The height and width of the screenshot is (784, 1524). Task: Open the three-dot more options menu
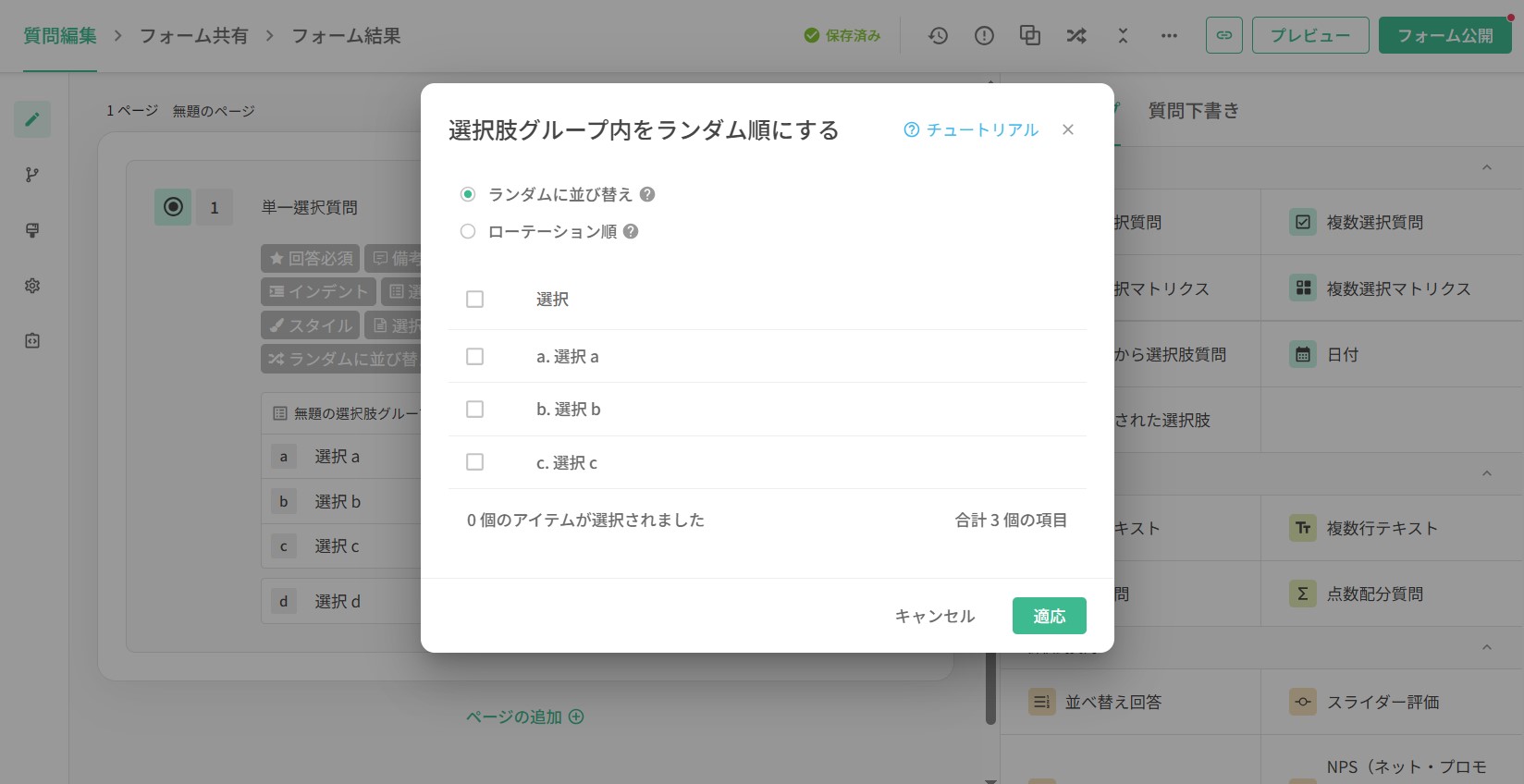pyautogui.click(x=1169, y=36)
